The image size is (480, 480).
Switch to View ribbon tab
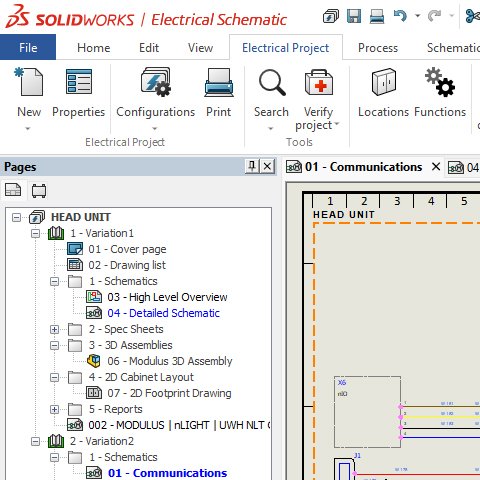click(200, 48)
